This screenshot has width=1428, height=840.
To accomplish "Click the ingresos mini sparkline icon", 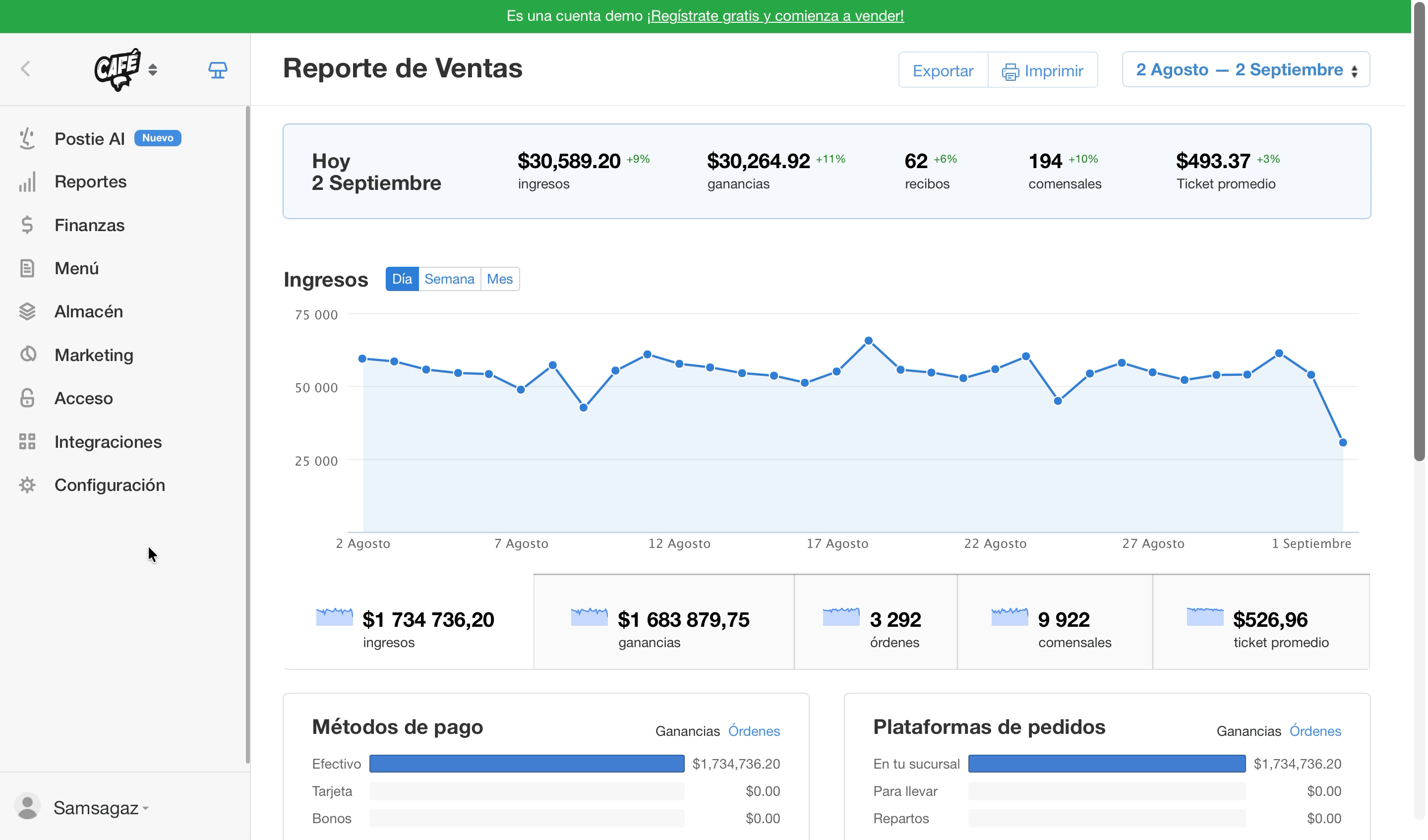I will click(334, 616).
